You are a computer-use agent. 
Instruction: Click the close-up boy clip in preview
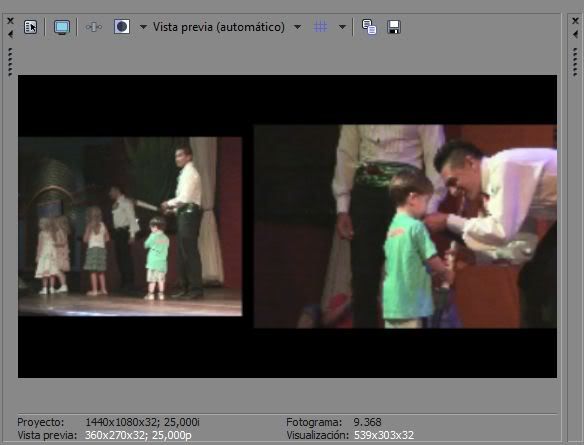click(405, 226)
